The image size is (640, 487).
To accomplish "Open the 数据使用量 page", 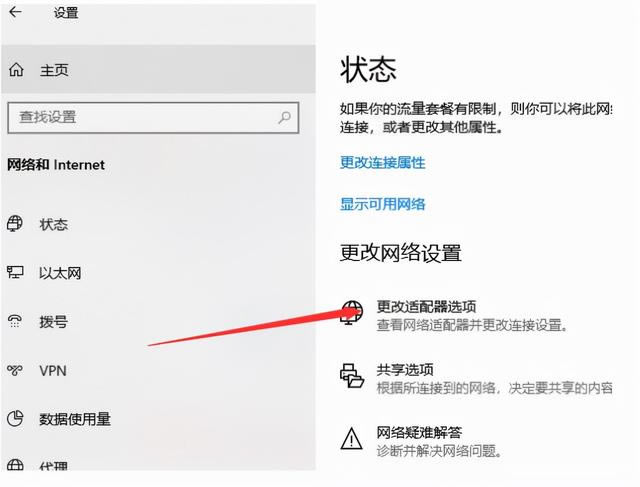I will tap(75, 419).
